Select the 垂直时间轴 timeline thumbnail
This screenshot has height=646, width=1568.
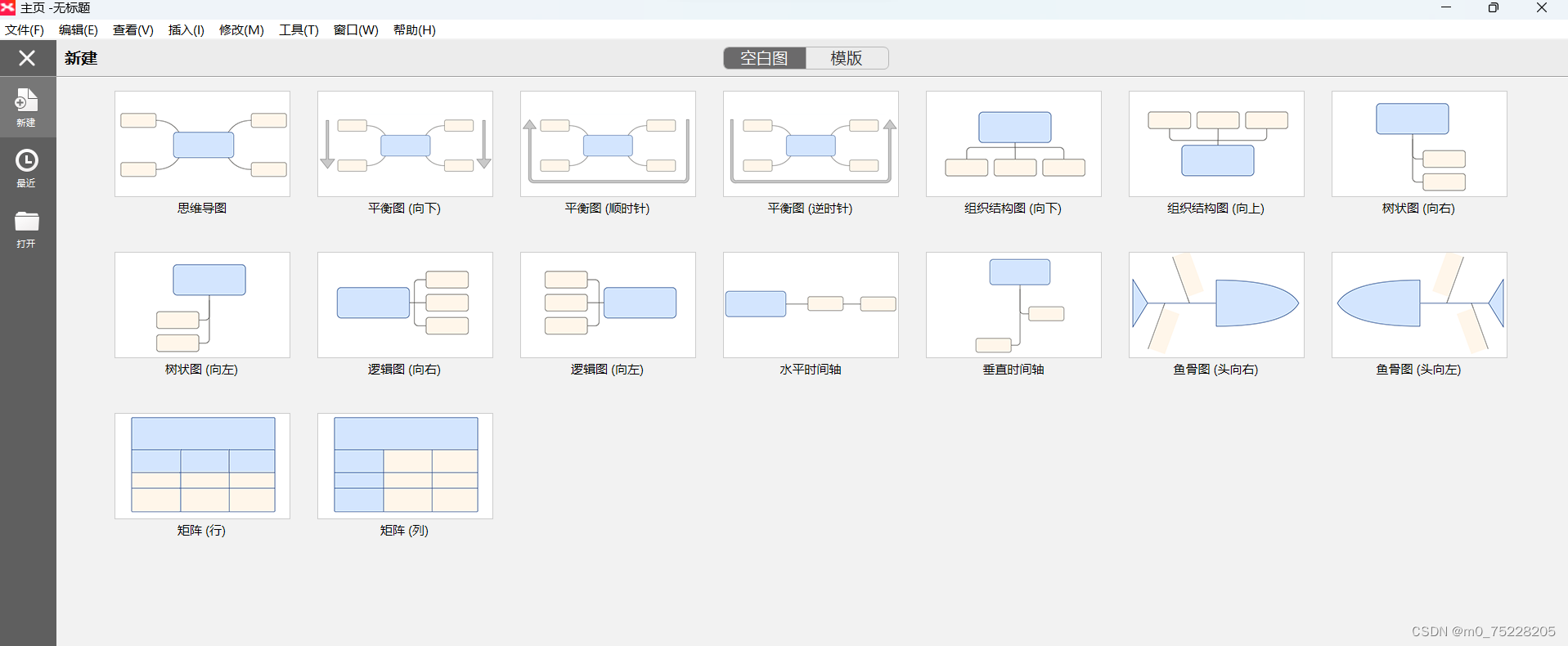tap(1013, 305)
